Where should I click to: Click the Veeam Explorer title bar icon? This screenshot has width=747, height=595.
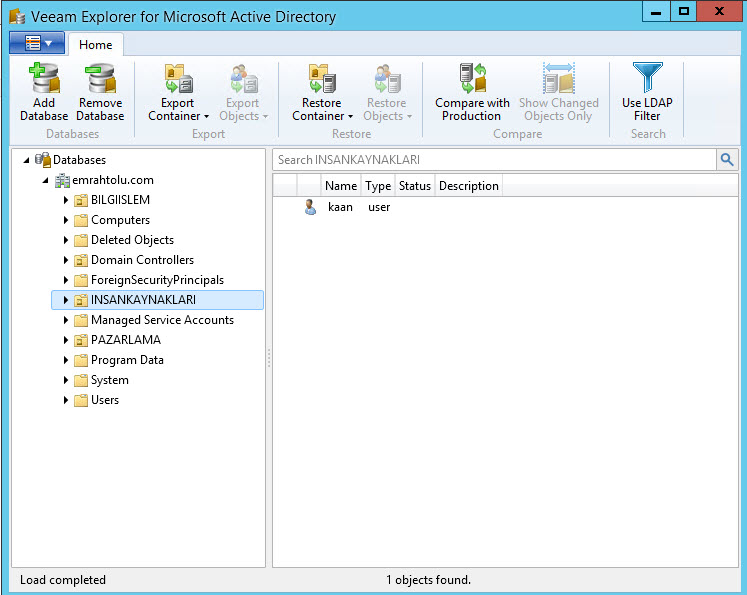click(x=17, y=17)
